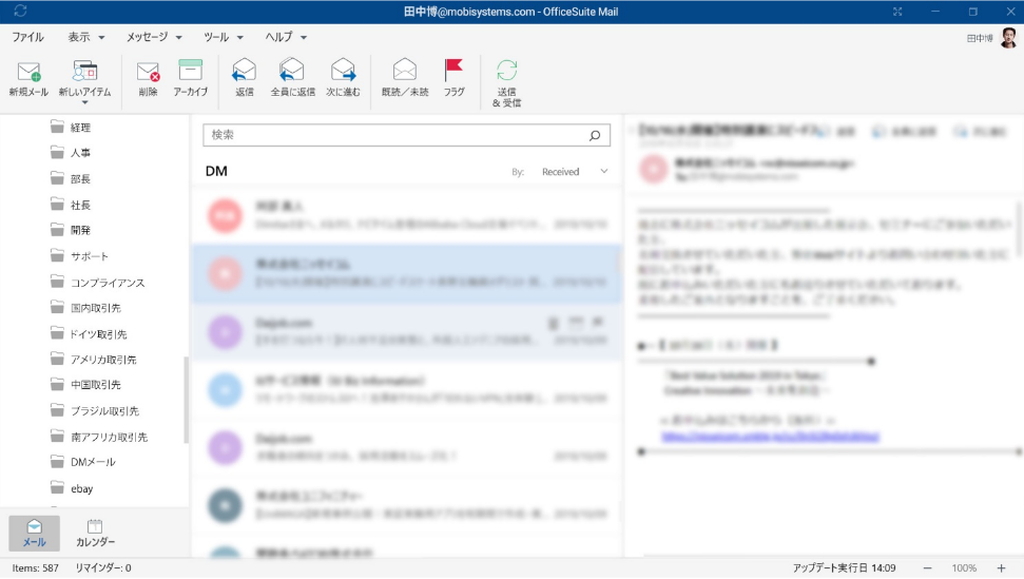Open the メッセージ menu
The width and height of the screenshot is (1024, 579).
coord(148,35)
